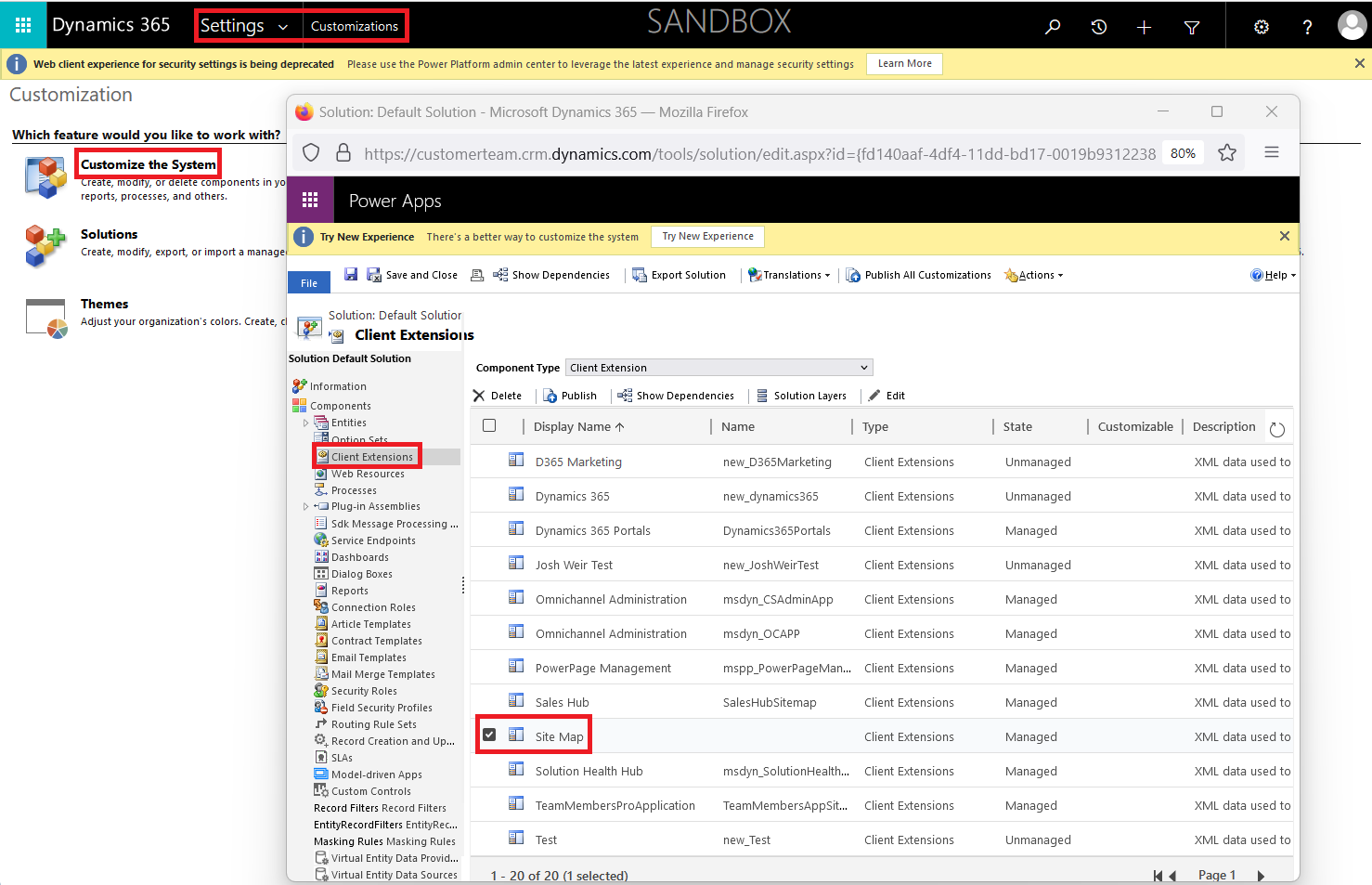The image size is (1372, 885).
Task: Click Try New Experience button
Action: [x=707, y=236]
